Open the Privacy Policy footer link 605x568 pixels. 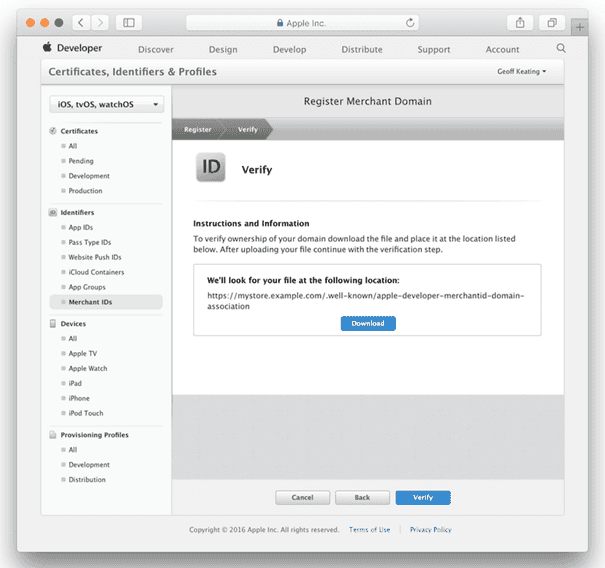pyautogui.click(x=430, y=529)
